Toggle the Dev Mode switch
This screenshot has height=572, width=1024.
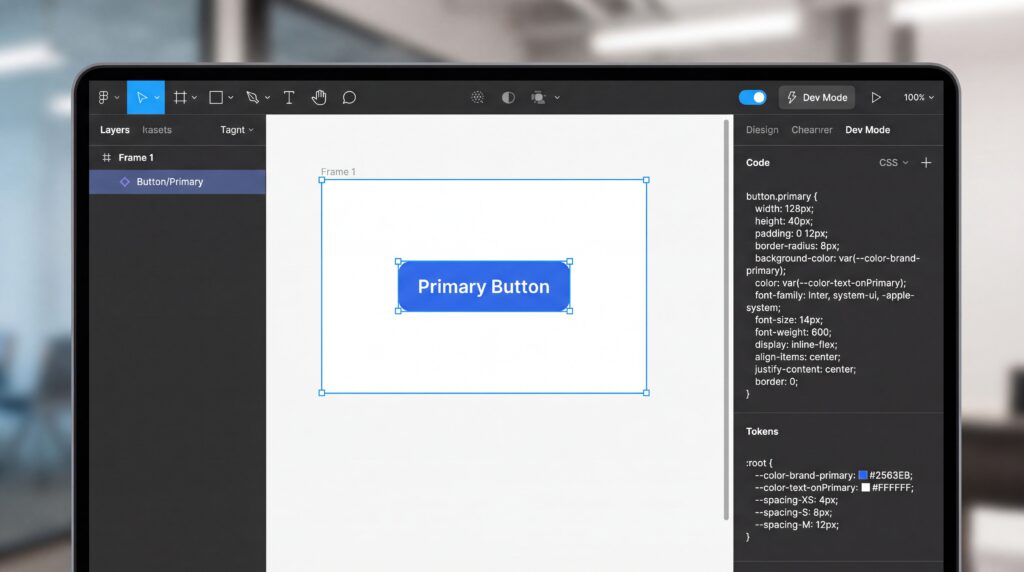(x=752, y=97)
